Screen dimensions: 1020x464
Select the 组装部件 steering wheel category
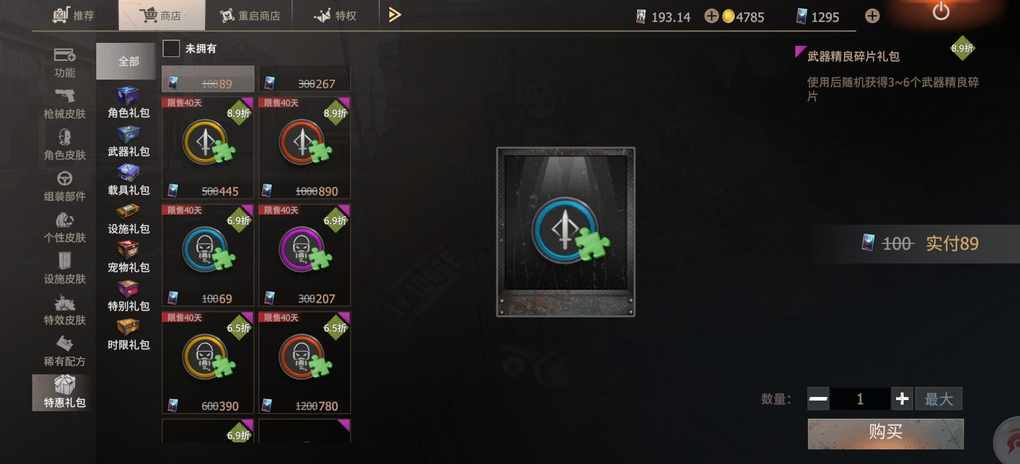(x=64, y=186)
